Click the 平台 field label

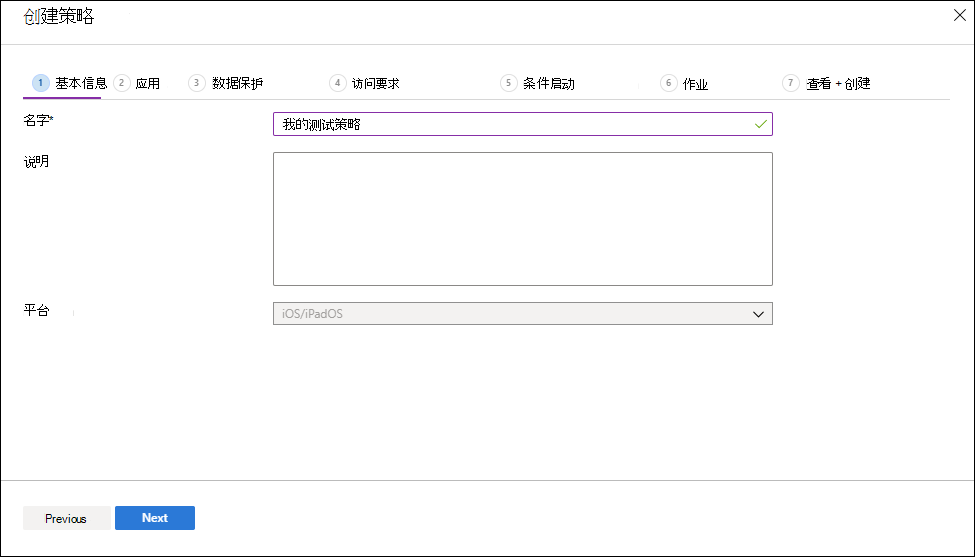pos(36,310)
